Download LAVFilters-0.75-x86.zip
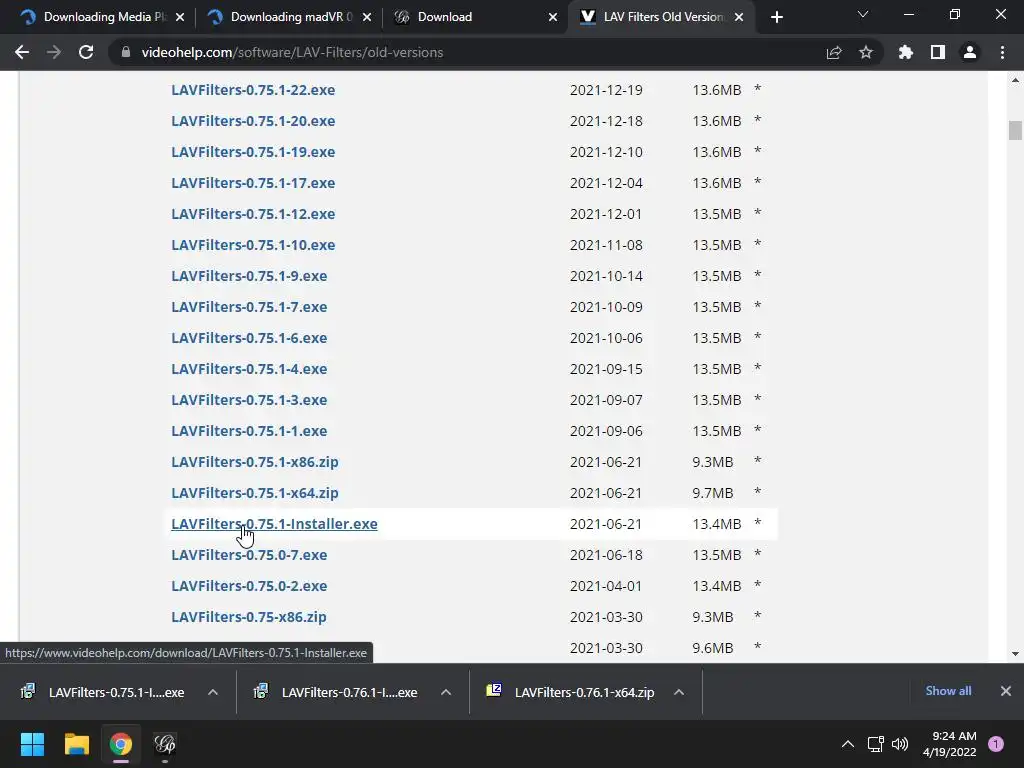The height and width of the screenshot is (768, 1024). [249, 617]
